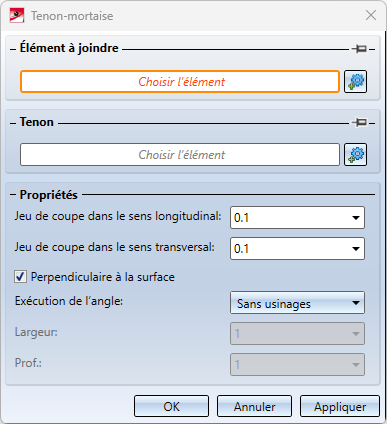Click the pin icon in Élément à joindre section
387x424 pixels.
coord(360,49)
